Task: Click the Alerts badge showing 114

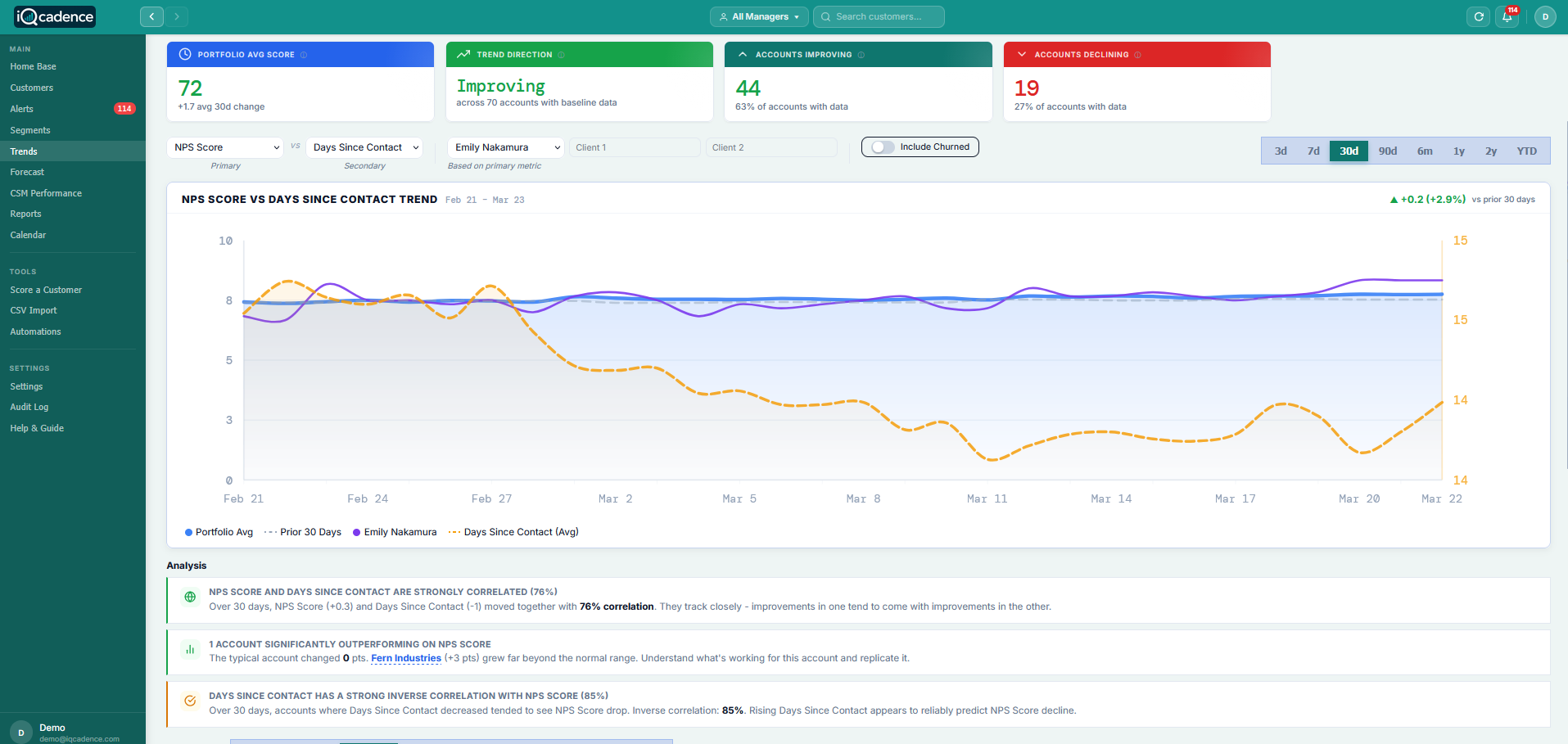Action: 124,108
